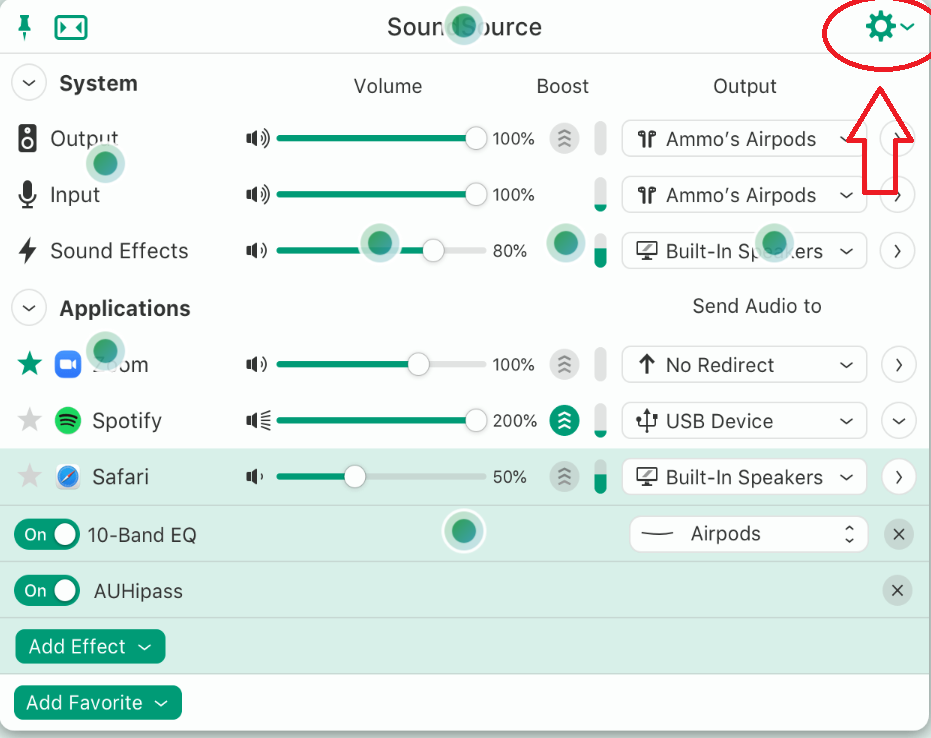Click the Safari app icon

coord(68,477)
